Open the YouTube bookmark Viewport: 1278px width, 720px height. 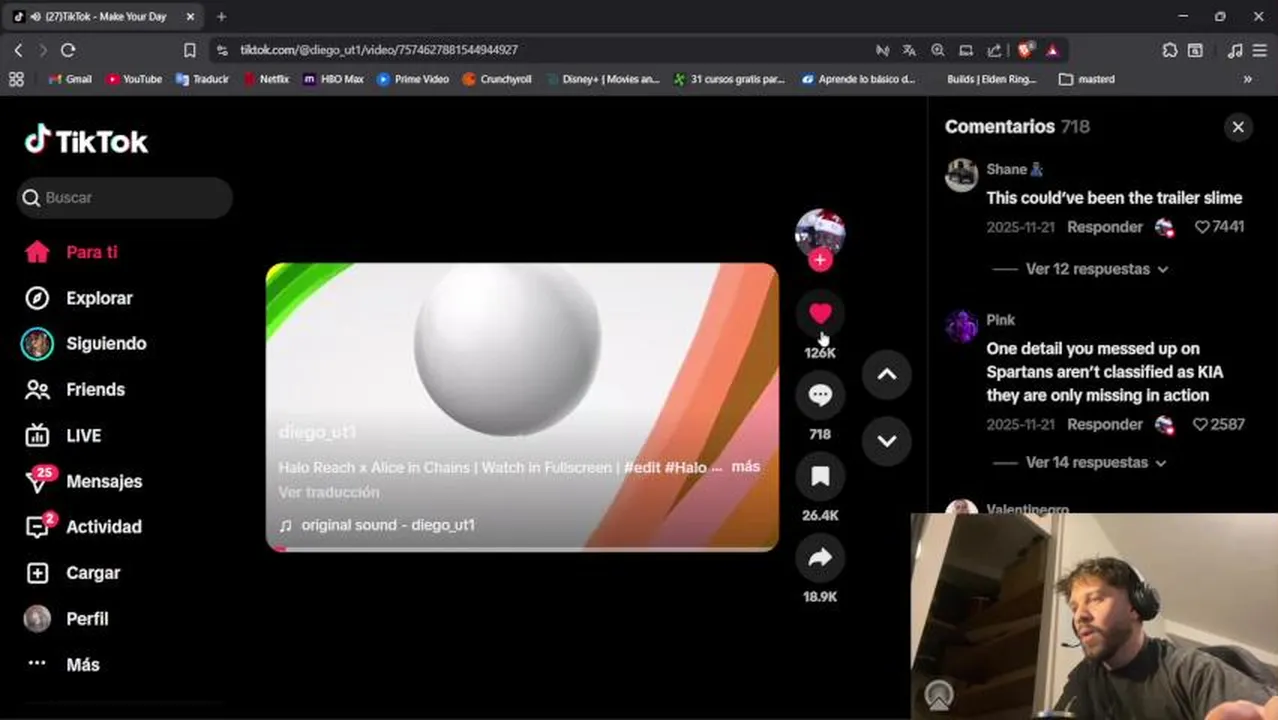click(134, 79)
